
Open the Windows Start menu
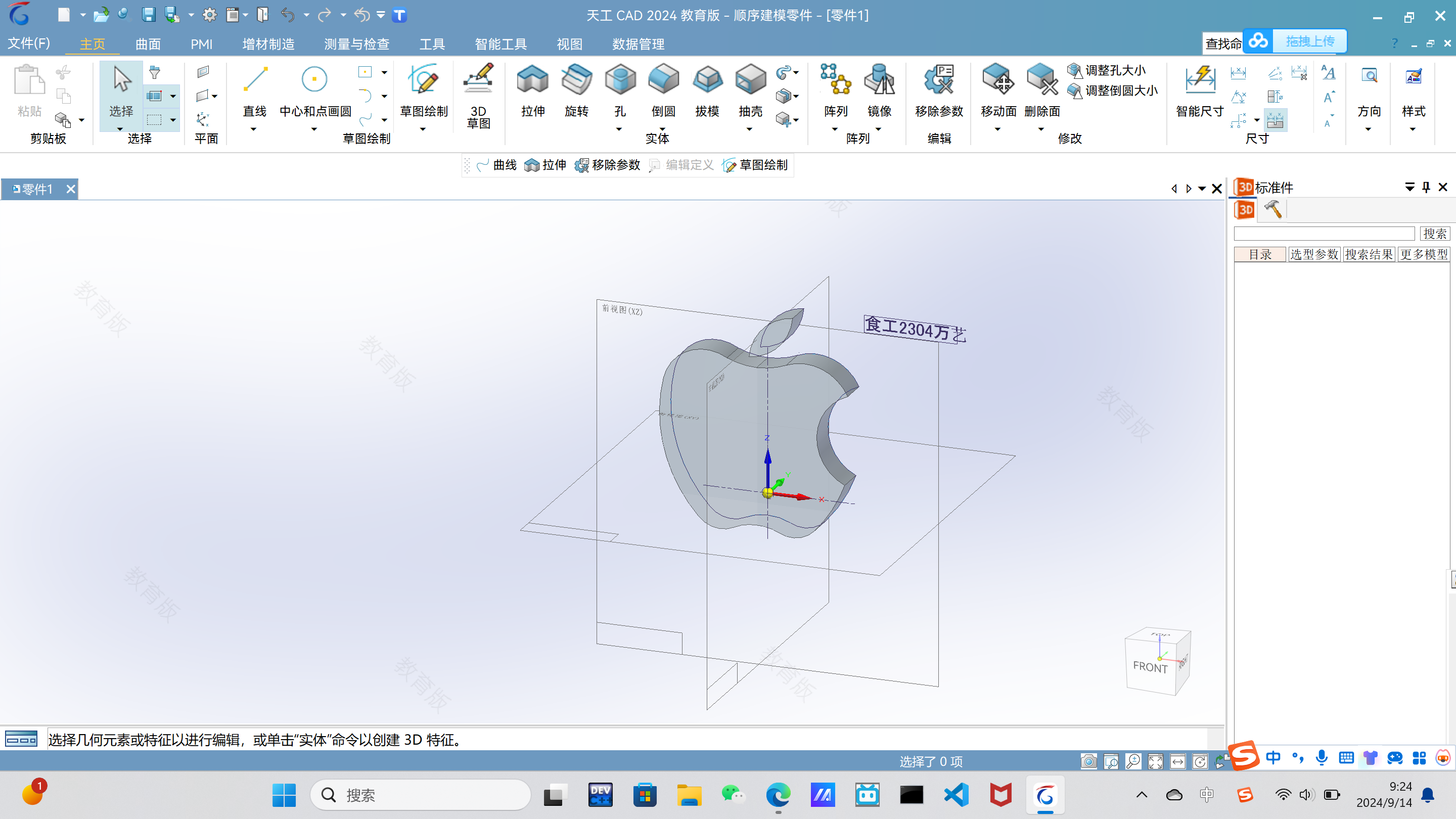(x=284, y=795)
